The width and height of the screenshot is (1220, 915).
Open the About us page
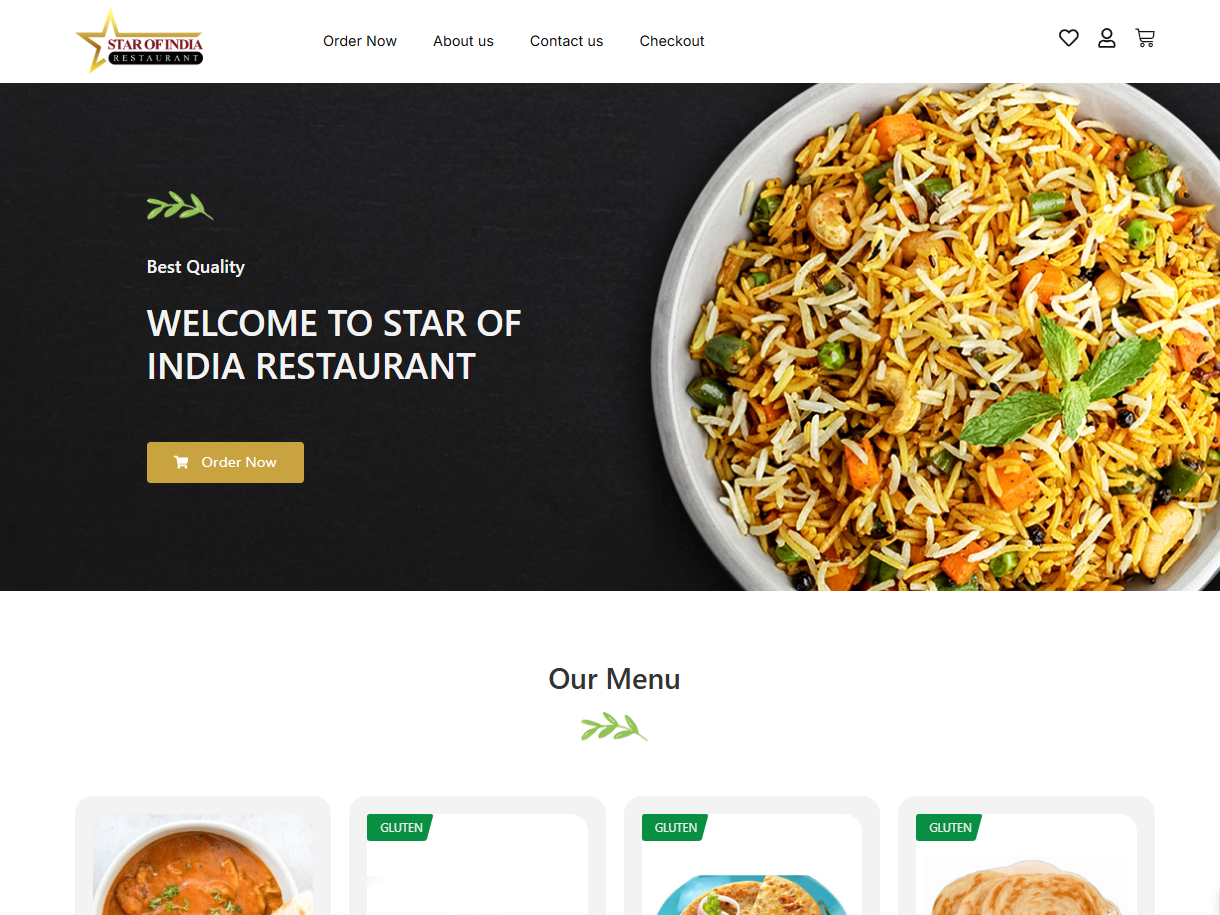[463, 41]
